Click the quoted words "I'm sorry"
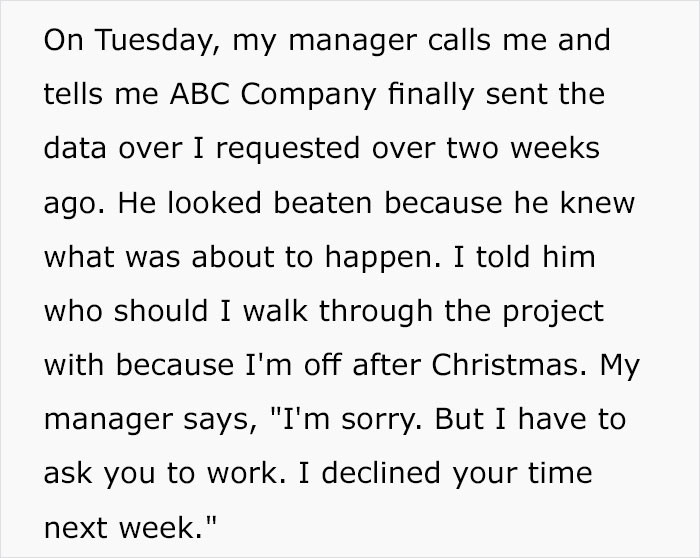This screenshot has height=558, width=700. pos(346,421)
